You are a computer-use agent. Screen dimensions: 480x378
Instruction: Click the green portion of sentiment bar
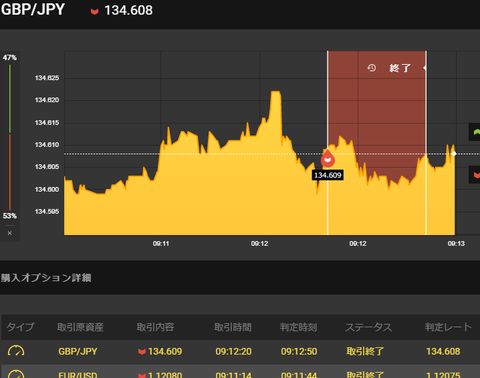pos(10,99)
